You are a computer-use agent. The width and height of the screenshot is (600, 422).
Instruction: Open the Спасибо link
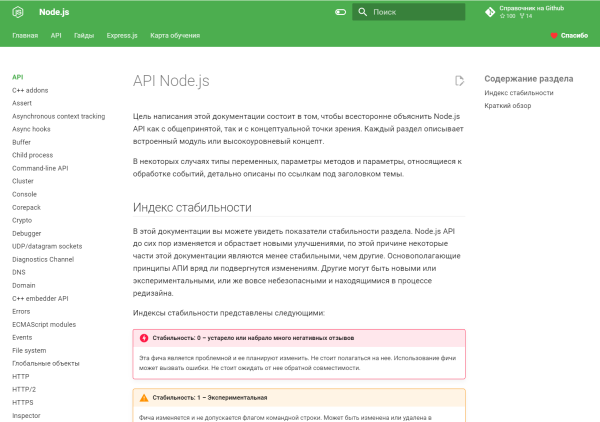pyautogui.click(x=574, y=36)
